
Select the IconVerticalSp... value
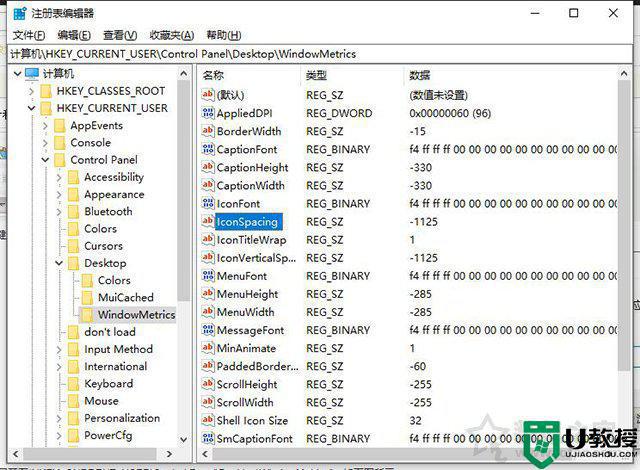click(x=256, y=258)
